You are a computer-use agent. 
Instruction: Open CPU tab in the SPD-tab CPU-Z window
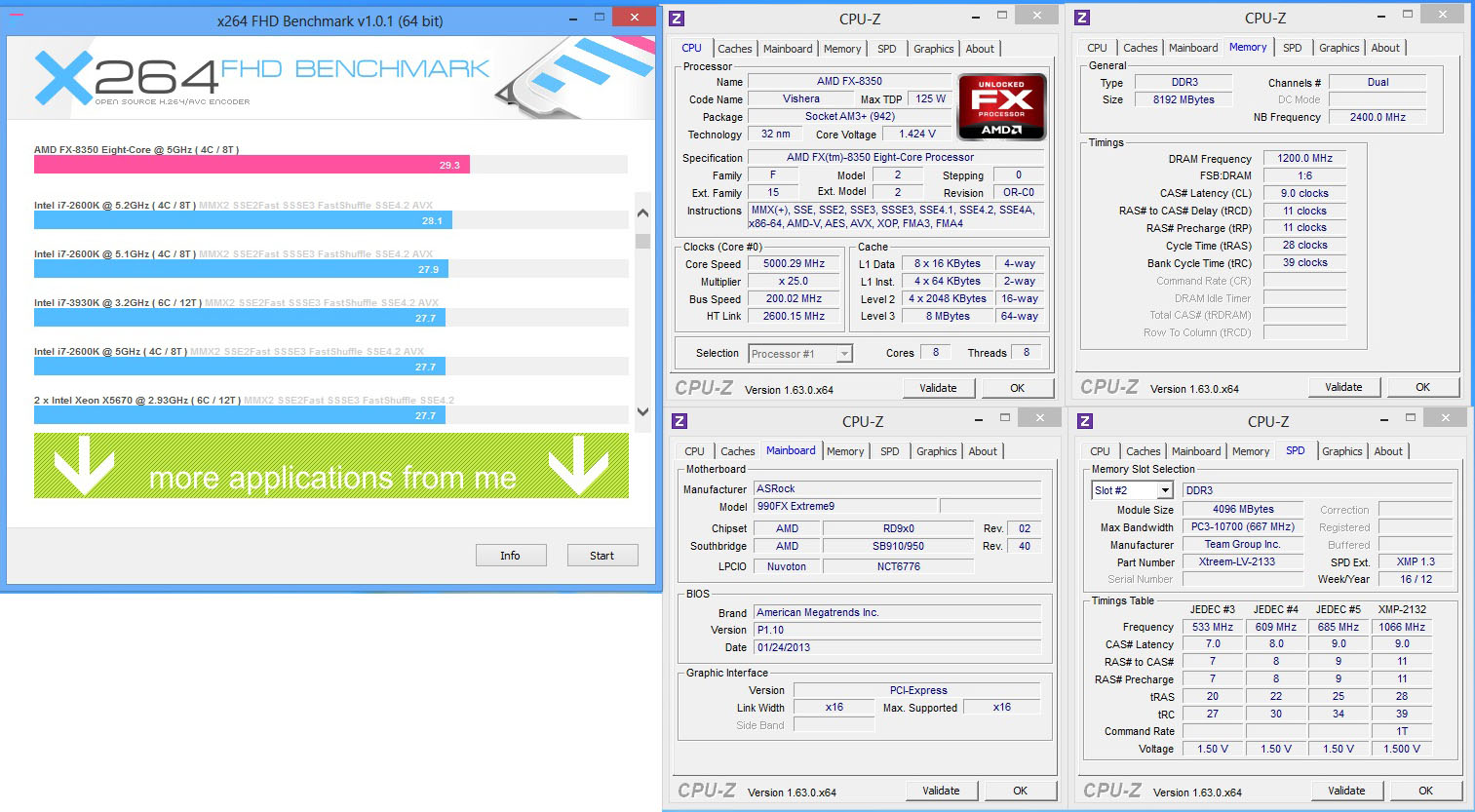(x=1100, y=451)
